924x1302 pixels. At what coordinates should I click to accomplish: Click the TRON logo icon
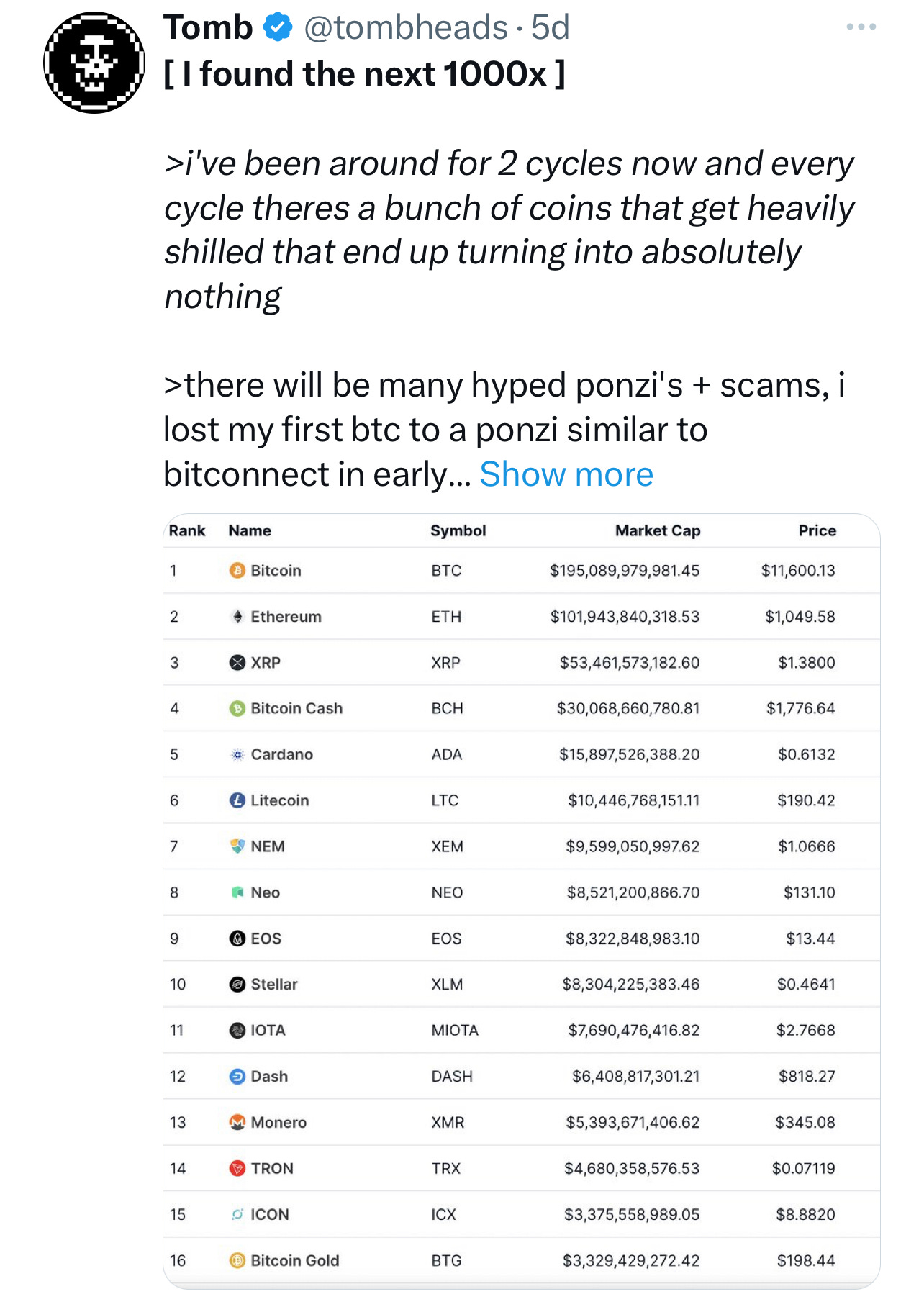[237, 1168]
